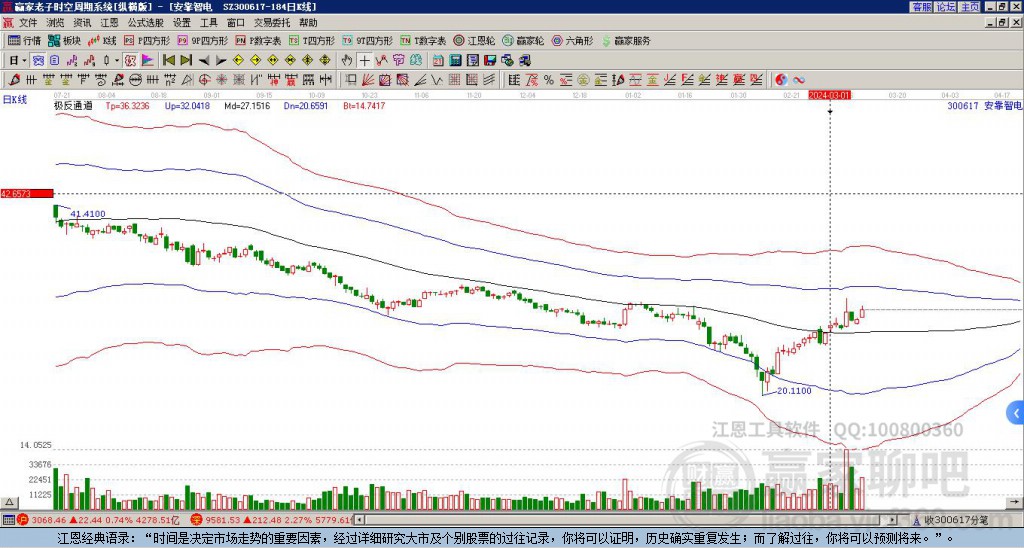Select the Gann fan lines tool

368,80
